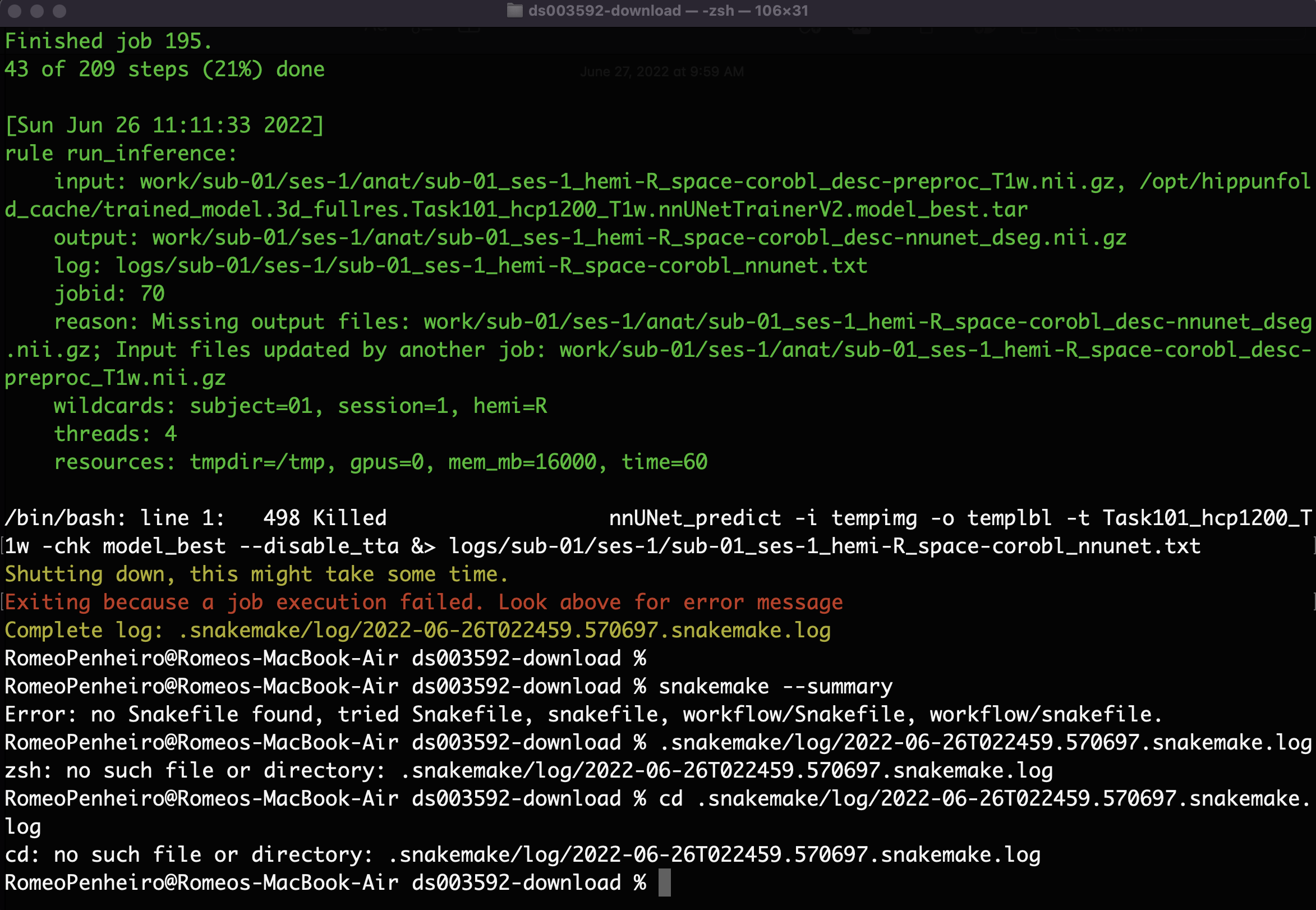Click the 'jobid: 70' text
Screen dimensions: 1316x910
[x=109, y=293]
